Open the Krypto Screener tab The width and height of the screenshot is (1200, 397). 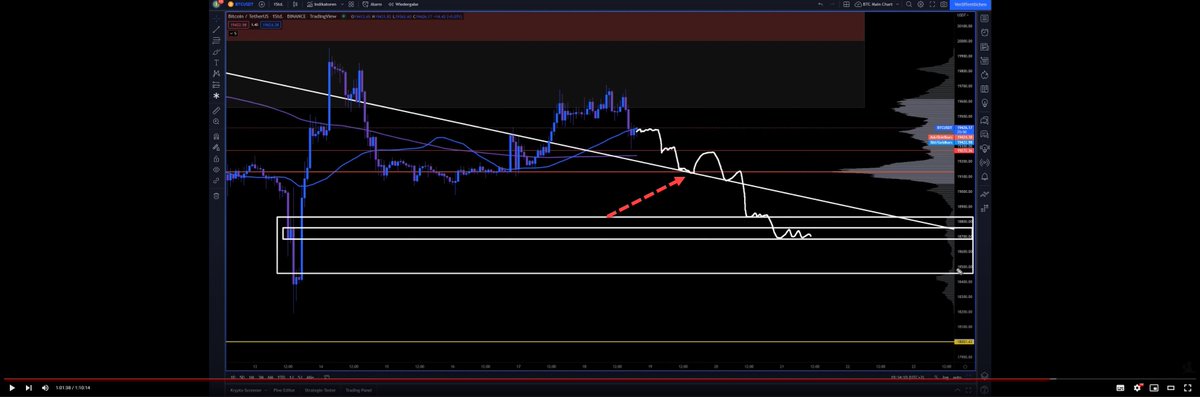[246, 390]
